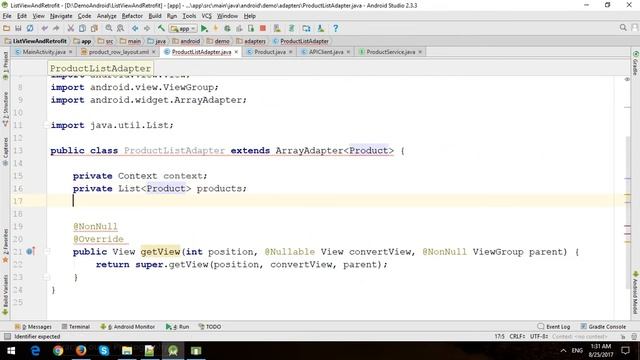Close the ProductListAdapter.java tab

(x=236, y=52)
